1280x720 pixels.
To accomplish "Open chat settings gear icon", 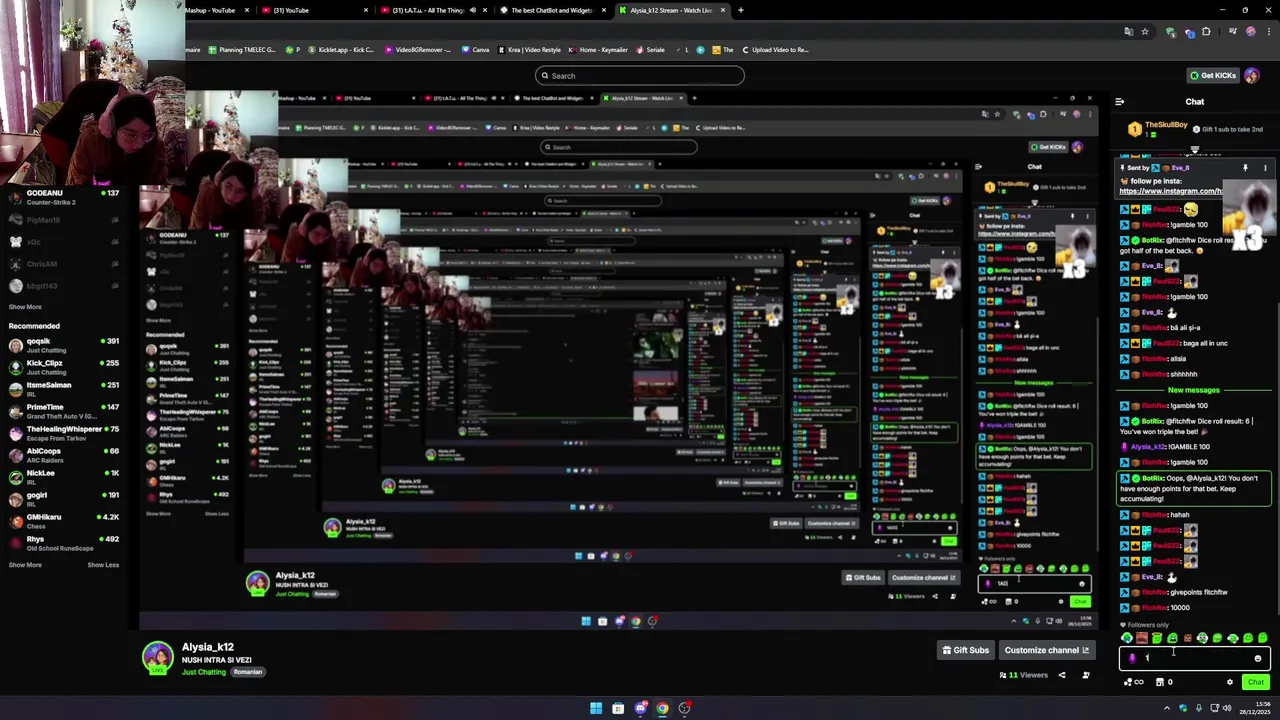I will pos(1230,682).
